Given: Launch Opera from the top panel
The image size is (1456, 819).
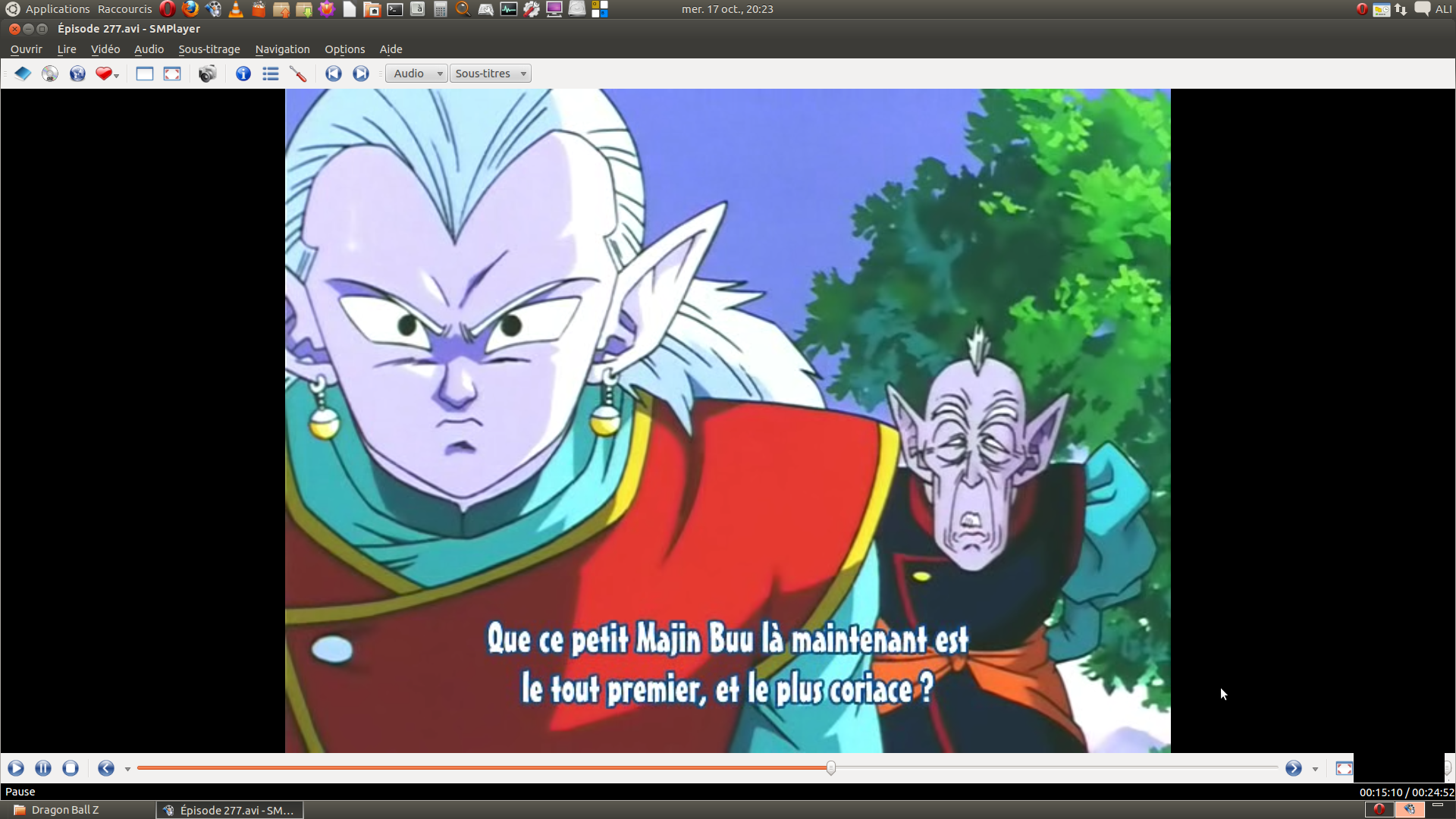Looking at the screenshot, I should tap(168, 9).
